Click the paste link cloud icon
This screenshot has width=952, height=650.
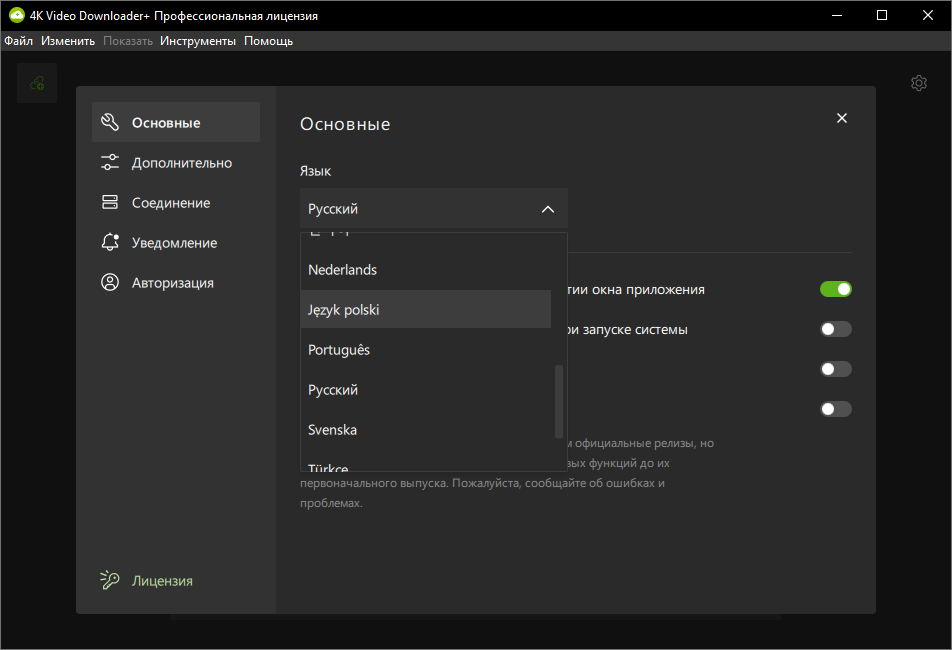pos(37,83)
